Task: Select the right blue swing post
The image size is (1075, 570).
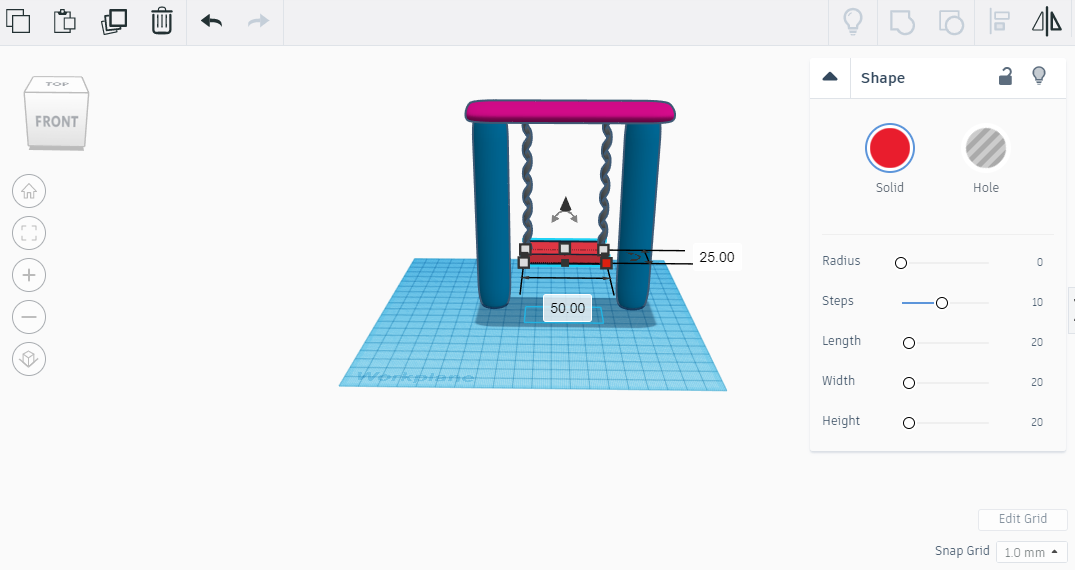Action: pos(639,214)
